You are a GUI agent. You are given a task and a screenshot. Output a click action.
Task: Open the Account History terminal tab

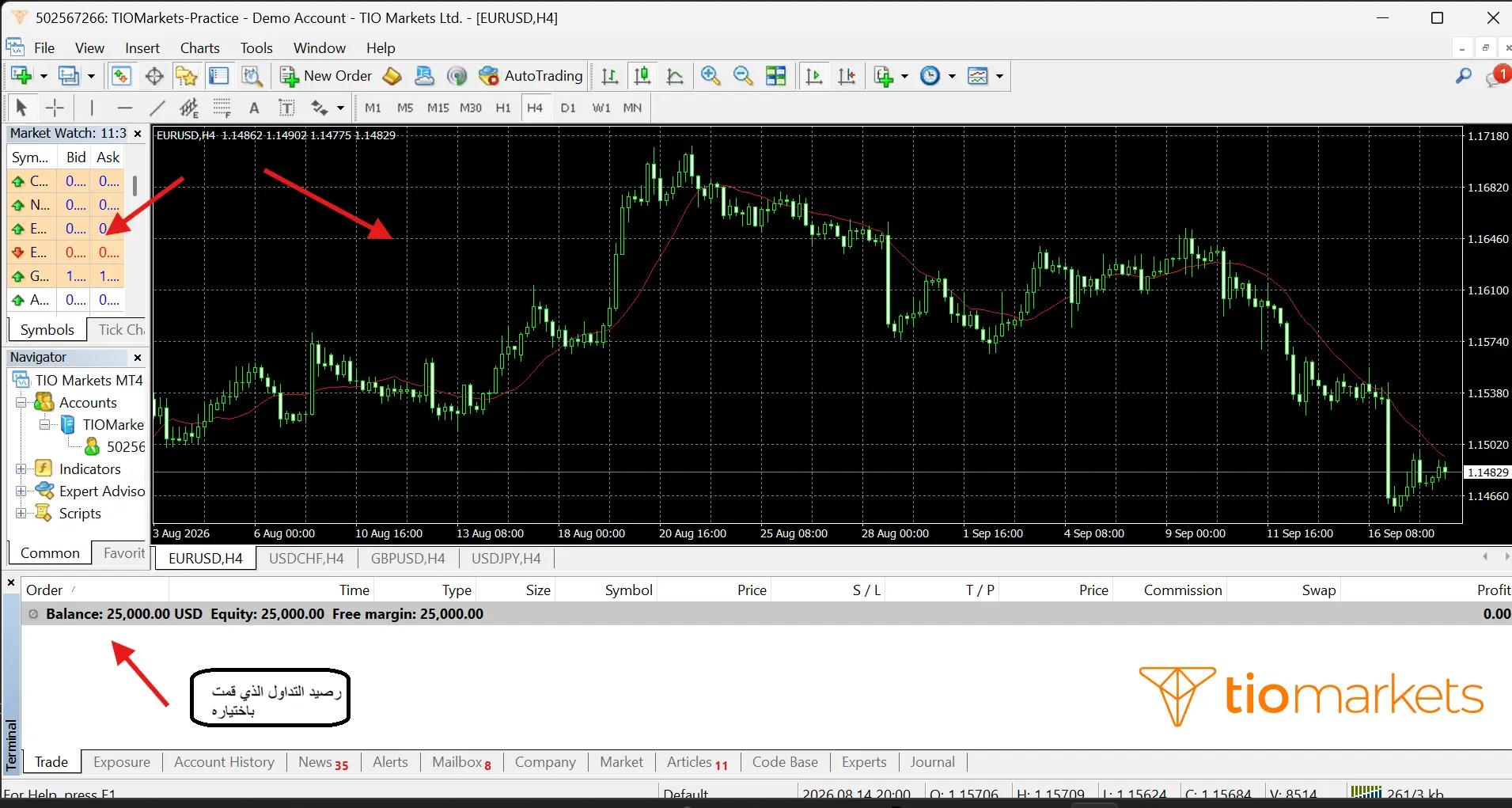(224, 762)
